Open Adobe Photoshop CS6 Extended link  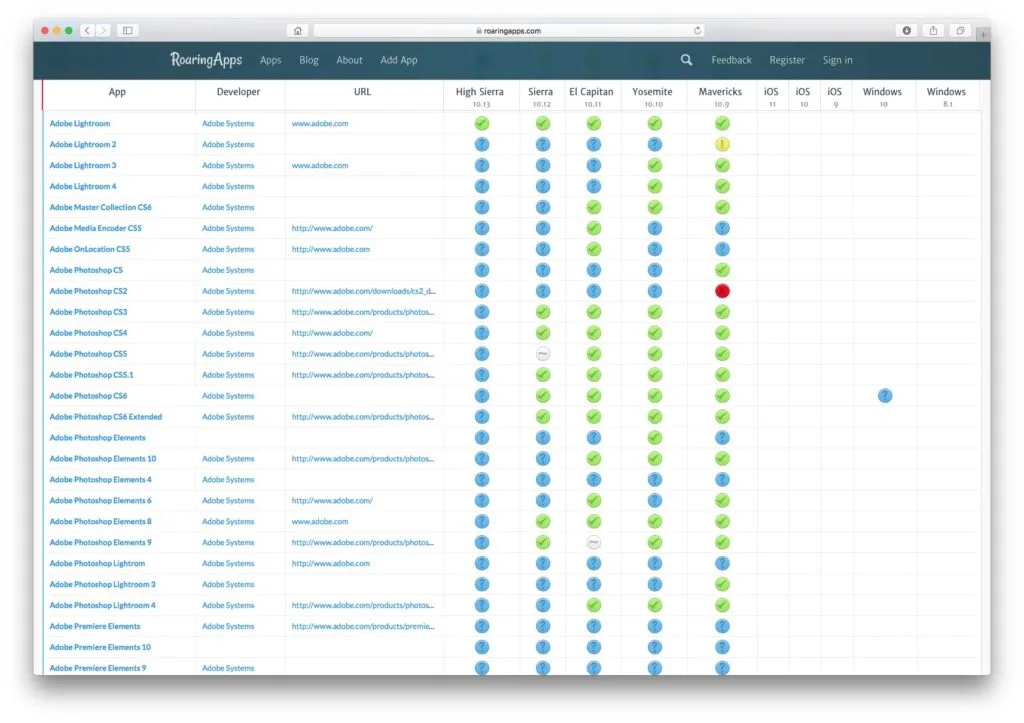pos(106,417)
